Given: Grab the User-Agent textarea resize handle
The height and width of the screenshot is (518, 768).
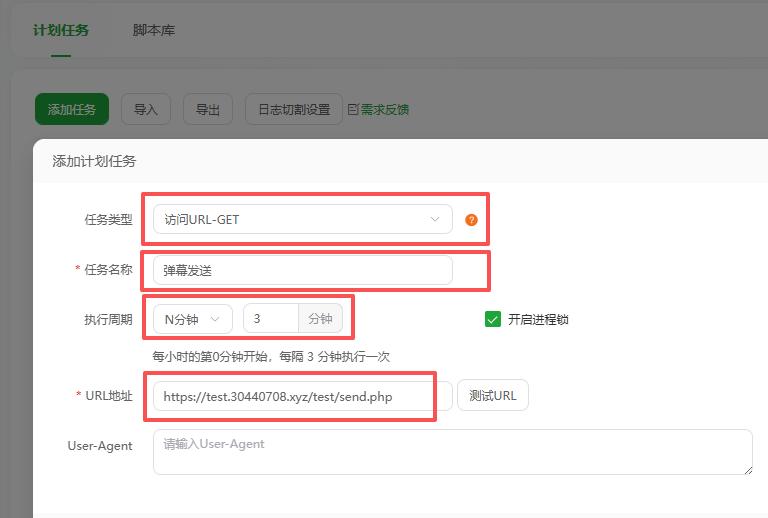Looking at the screenshot, I should pos(747,469).
